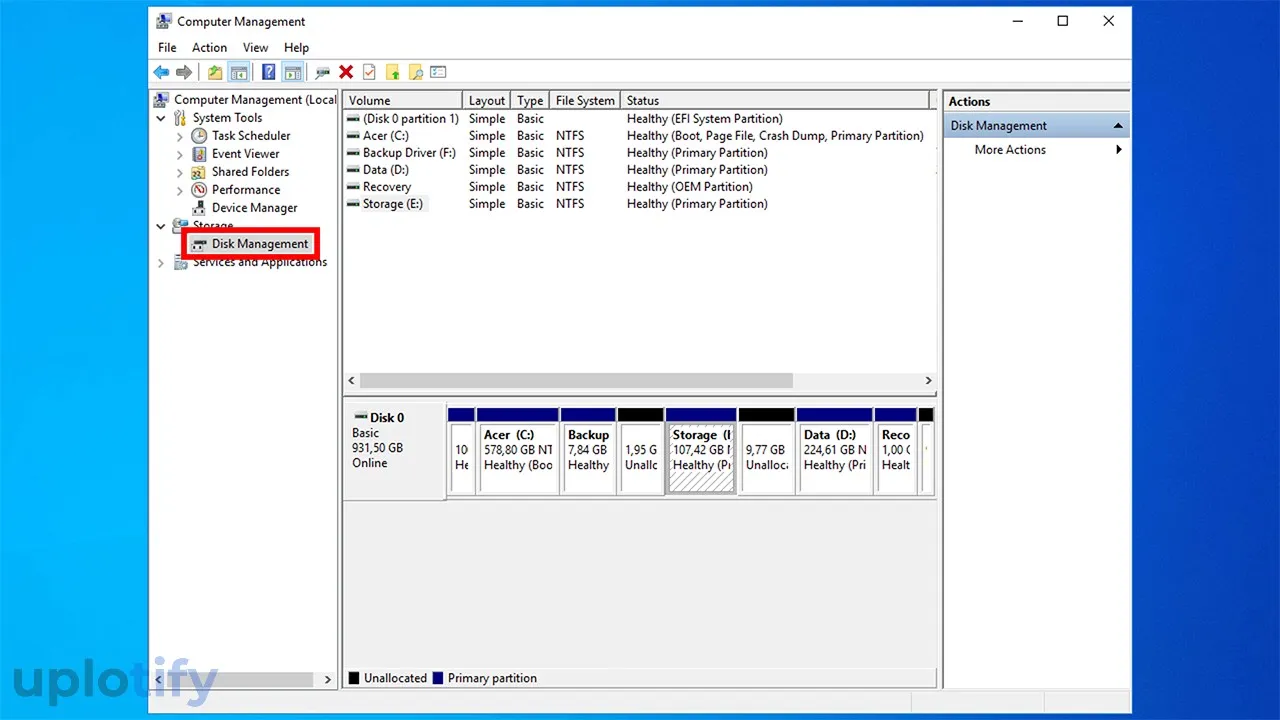Sort by the Volume column header

click(403, 100)
